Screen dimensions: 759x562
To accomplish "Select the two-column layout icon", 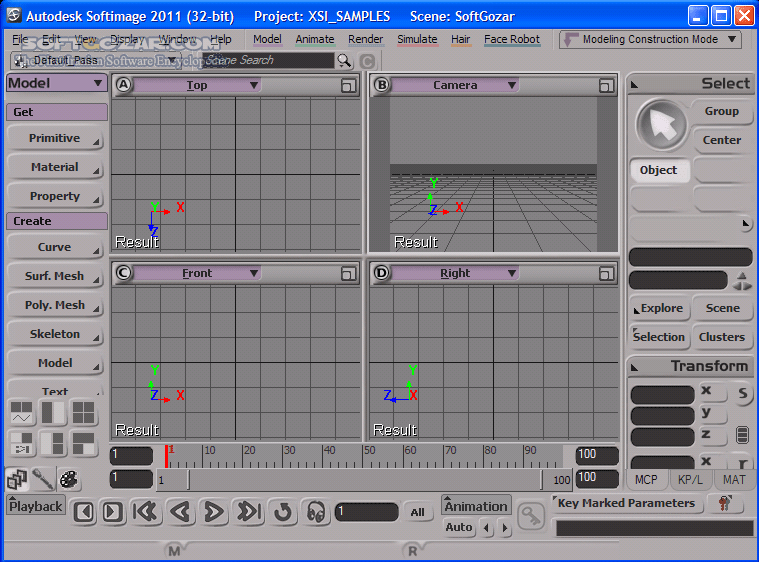I will (53, 412).
